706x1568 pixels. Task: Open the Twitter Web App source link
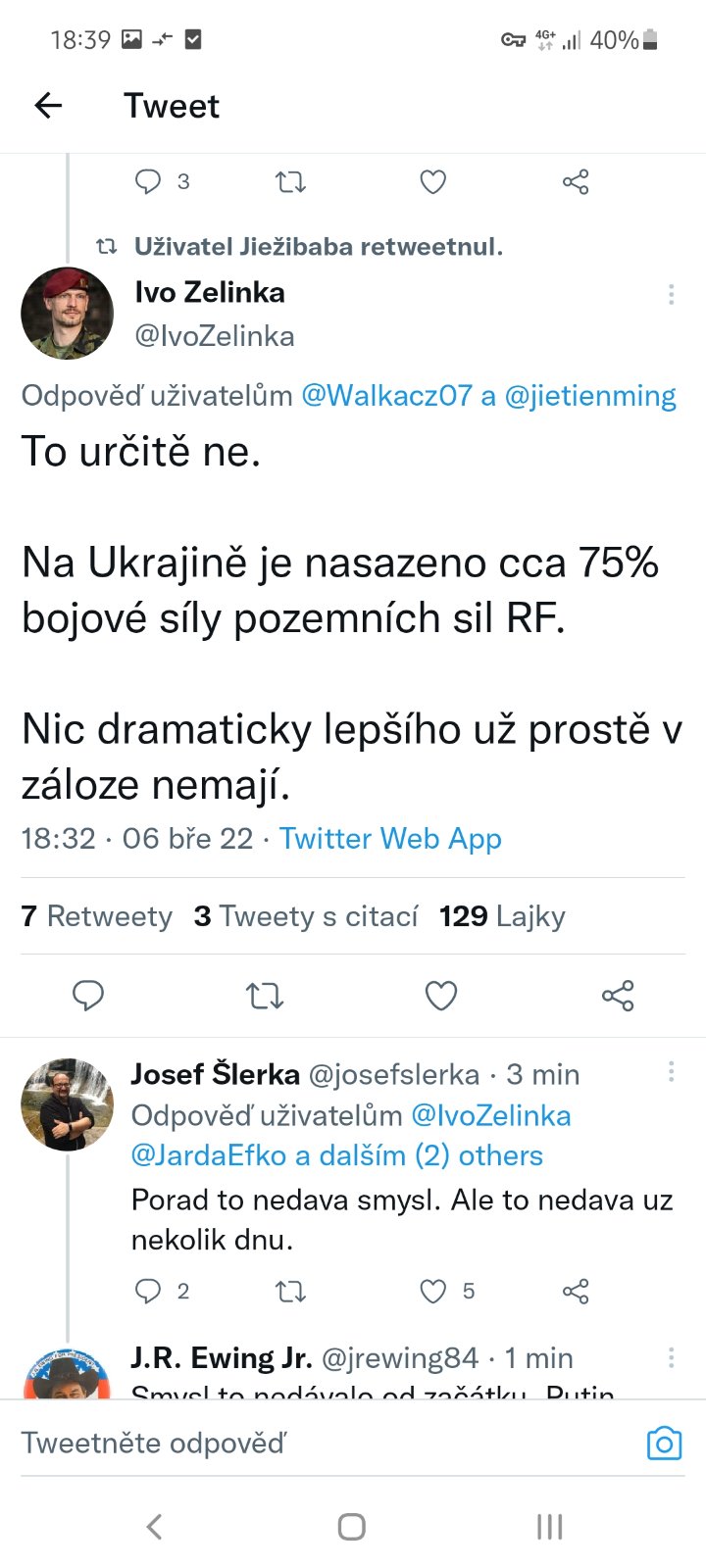pos(390,839)
